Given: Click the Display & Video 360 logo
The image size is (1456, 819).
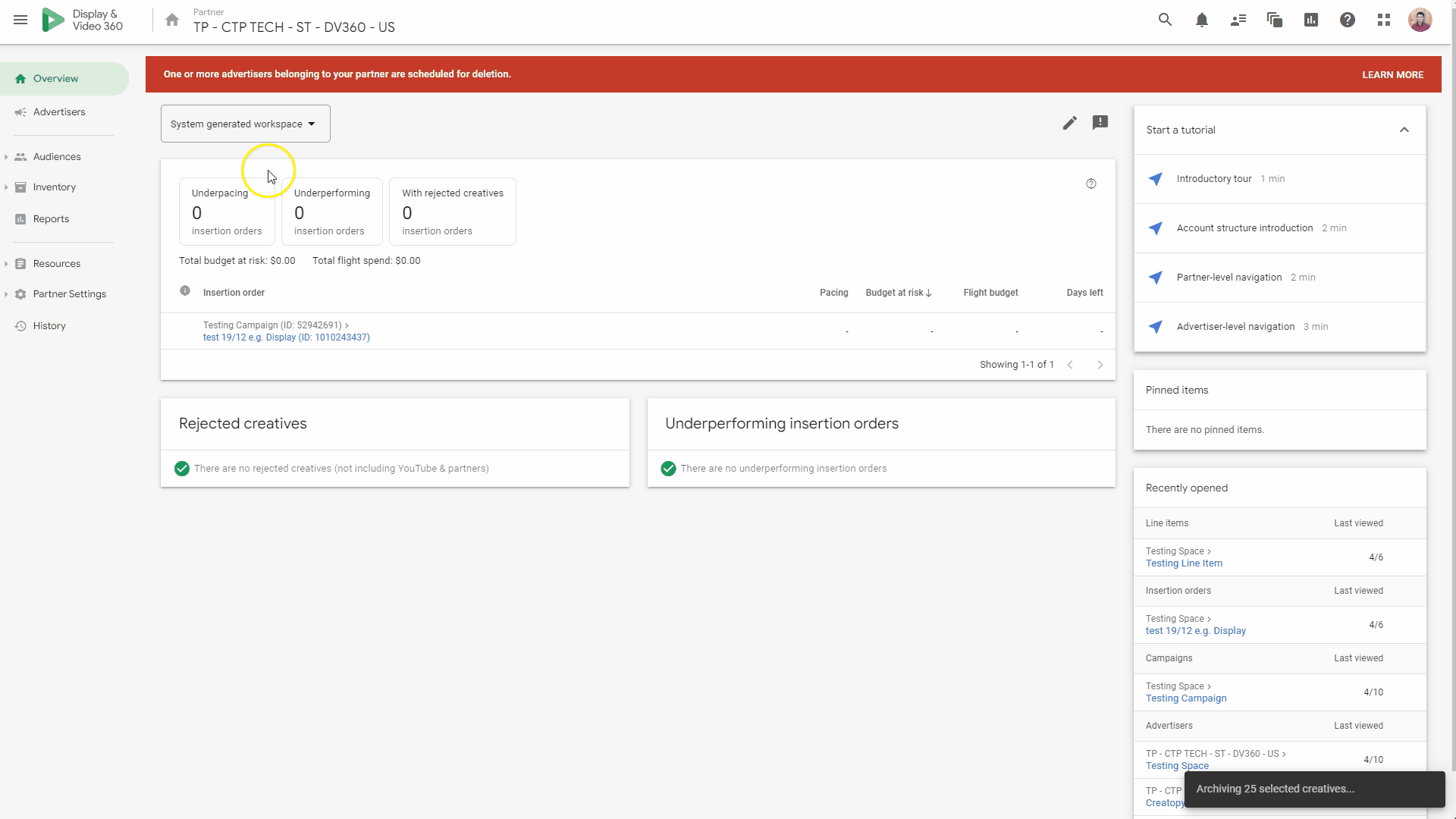Looking at the screenshot, I should point(82,20).
